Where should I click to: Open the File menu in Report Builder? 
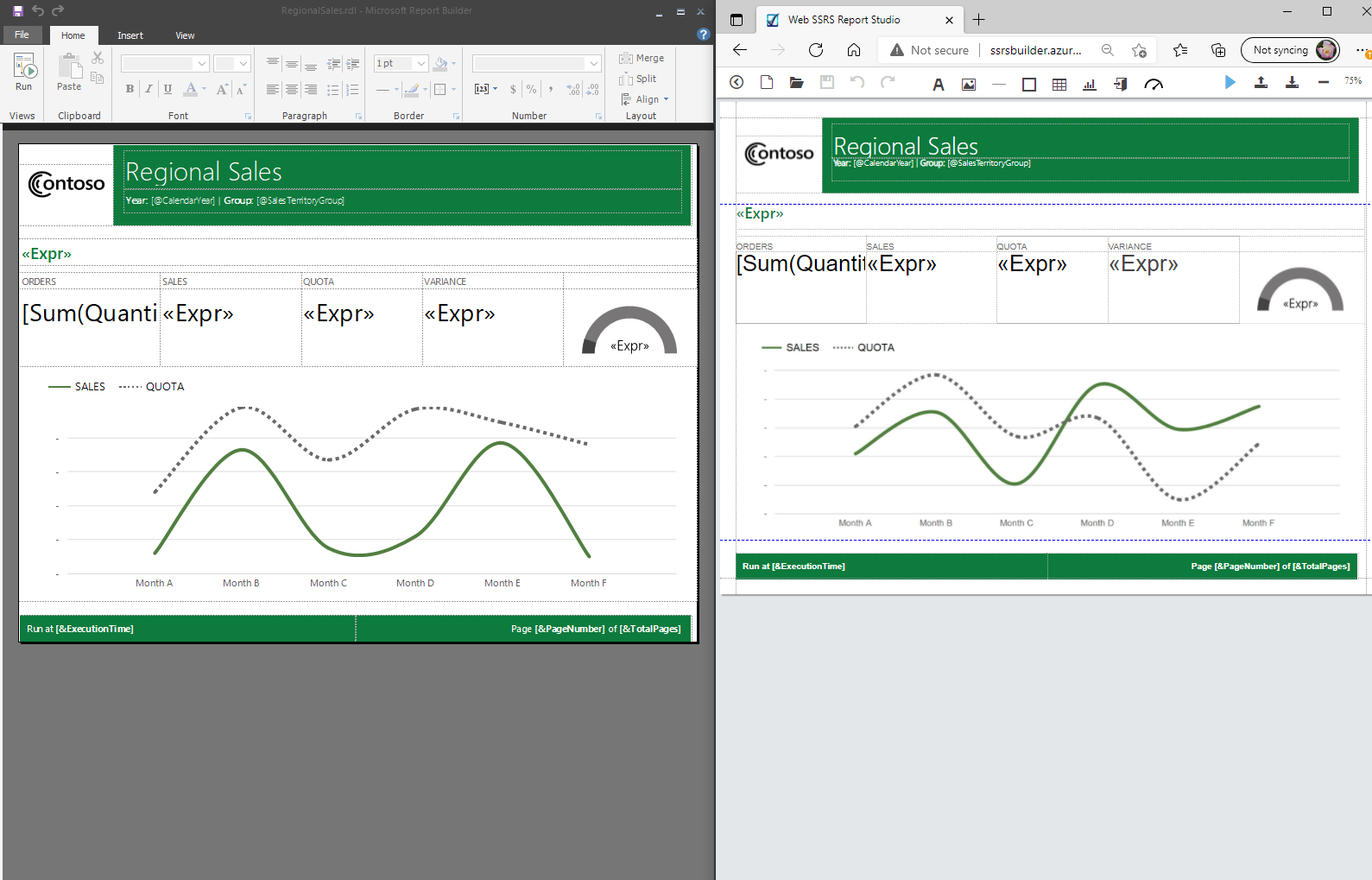(x=22, y=35)
